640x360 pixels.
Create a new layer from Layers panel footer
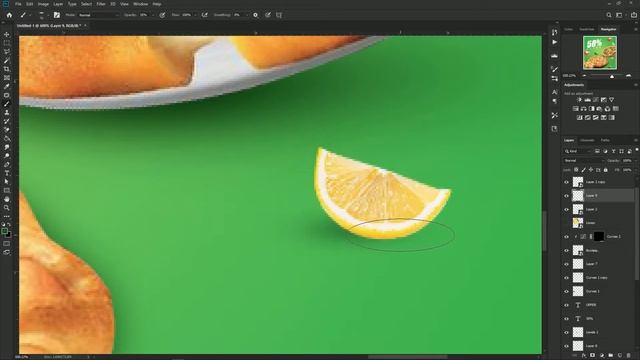coord(620,356)
